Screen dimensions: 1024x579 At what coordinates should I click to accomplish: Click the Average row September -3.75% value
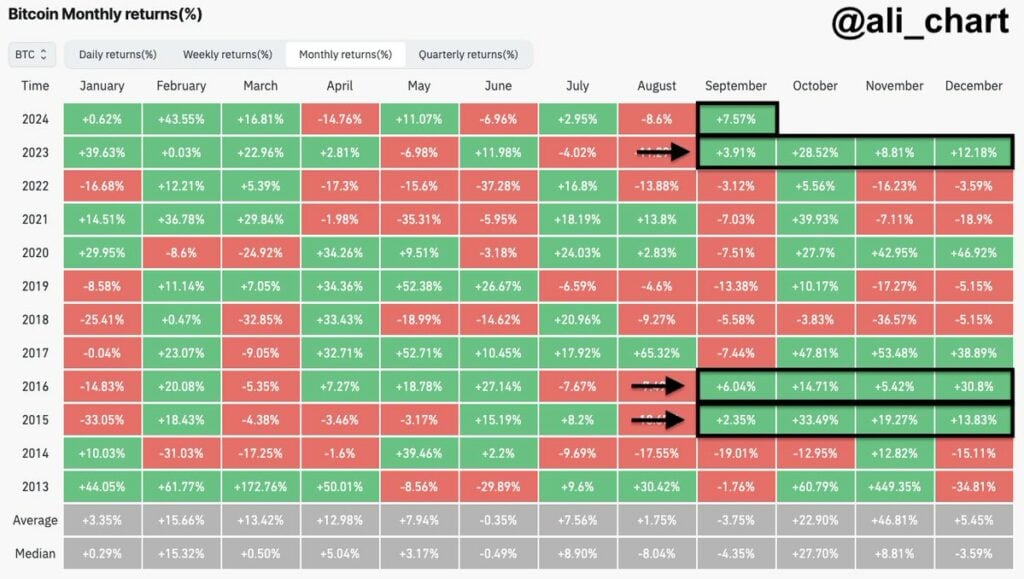pos(736,520)
